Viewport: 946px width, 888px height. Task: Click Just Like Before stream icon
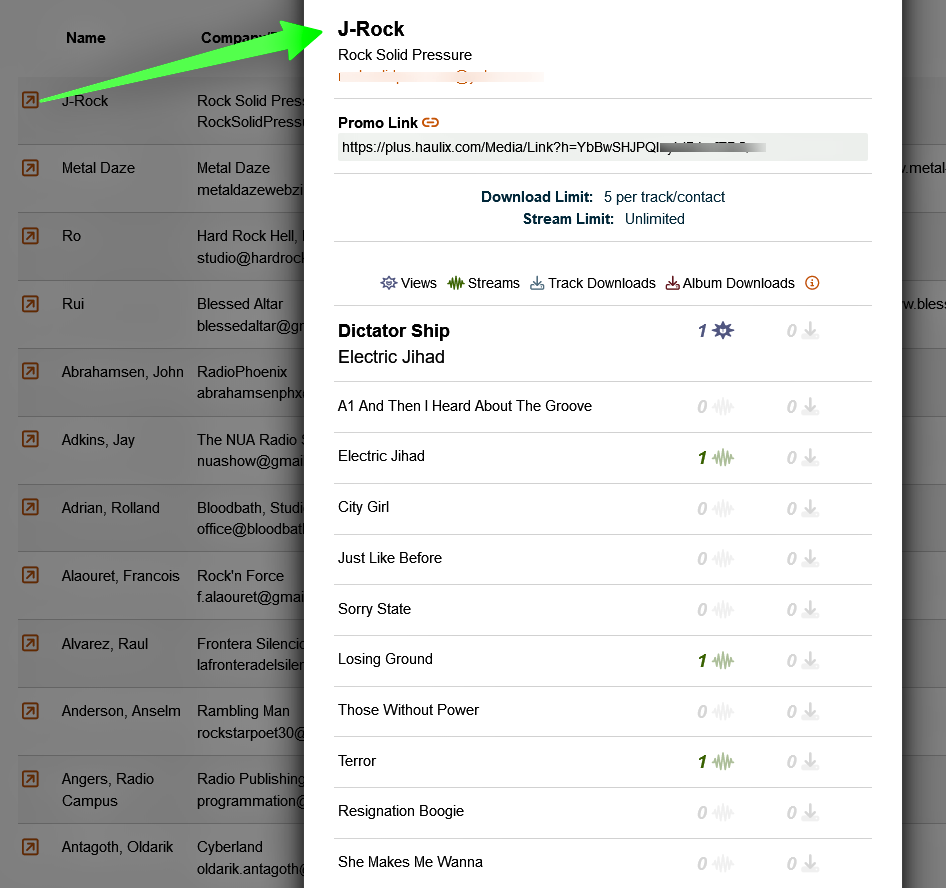click(x=723, y=559)
